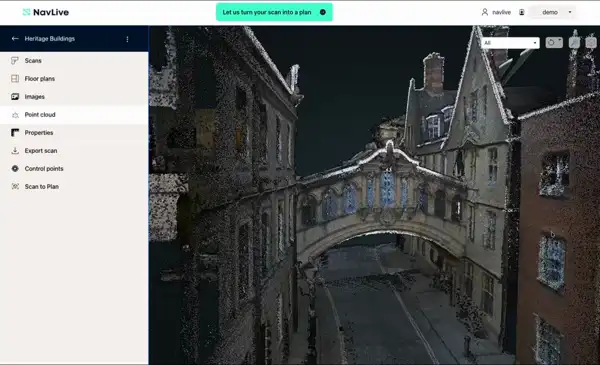
Task: Click the navlive username label
Action: tap(501, 12)
